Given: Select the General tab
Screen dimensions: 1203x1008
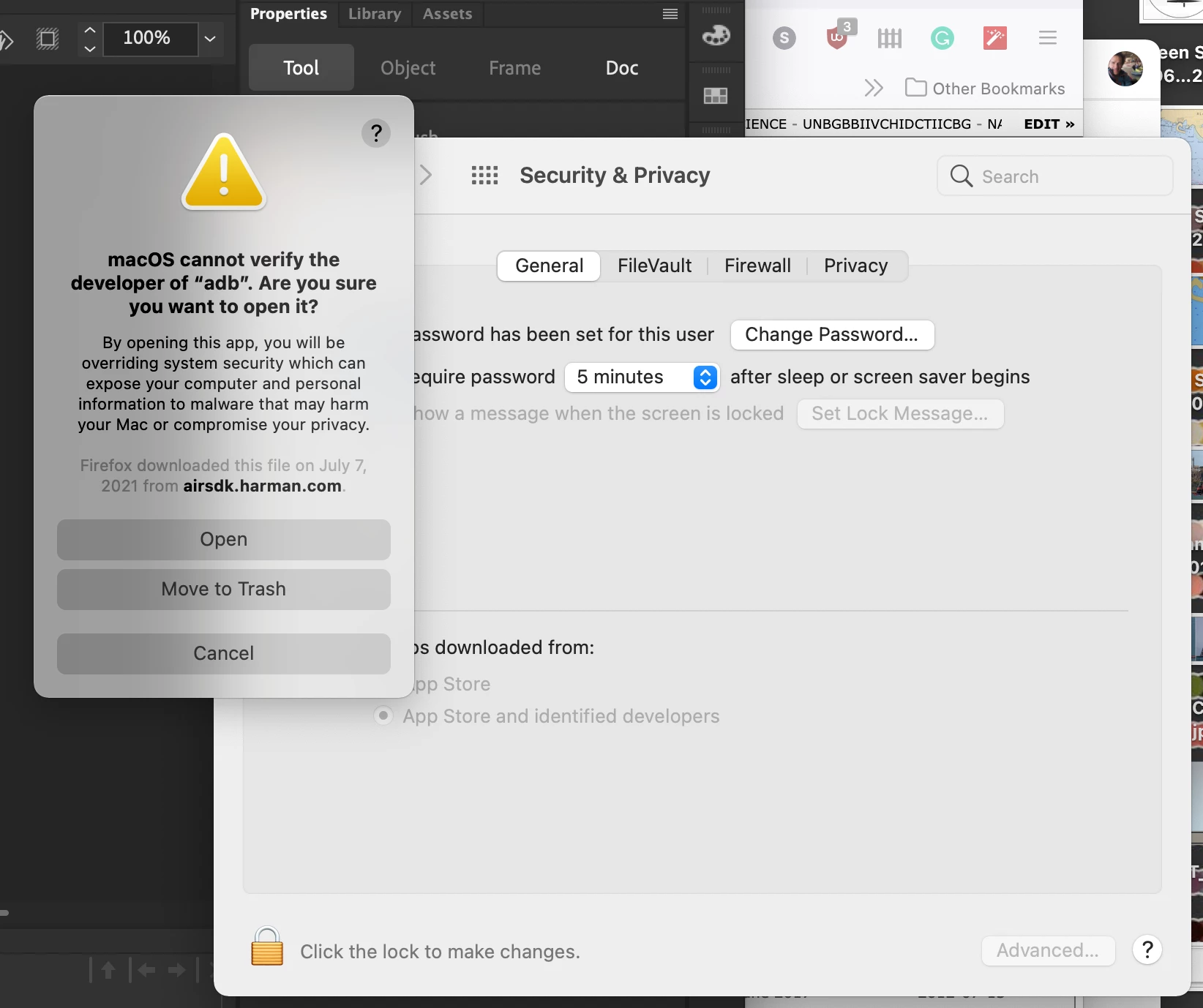Looking at the screenshot, I should point(549,266).
